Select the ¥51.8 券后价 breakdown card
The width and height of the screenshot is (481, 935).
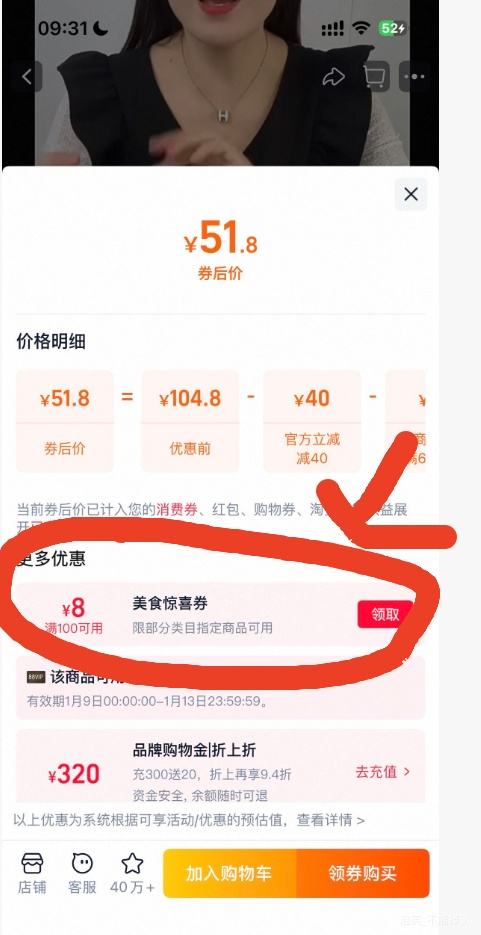[x=64, y=421]
